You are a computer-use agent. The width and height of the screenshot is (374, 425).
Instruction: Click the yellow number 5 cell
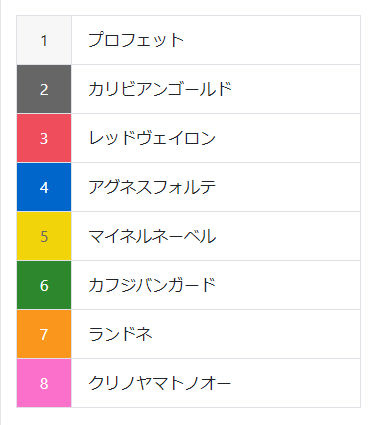point(44,236)
